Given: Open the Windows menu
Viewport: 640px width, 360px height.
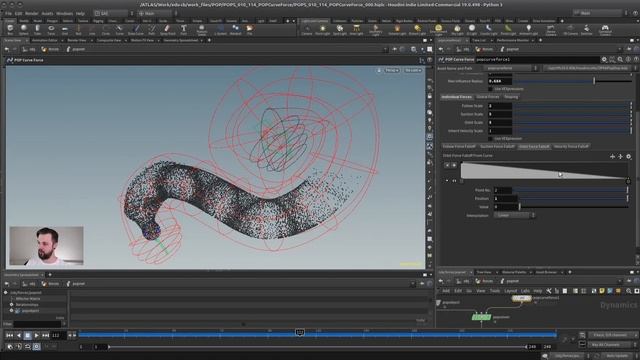Looking at the screenshot, I should point(64,13).
